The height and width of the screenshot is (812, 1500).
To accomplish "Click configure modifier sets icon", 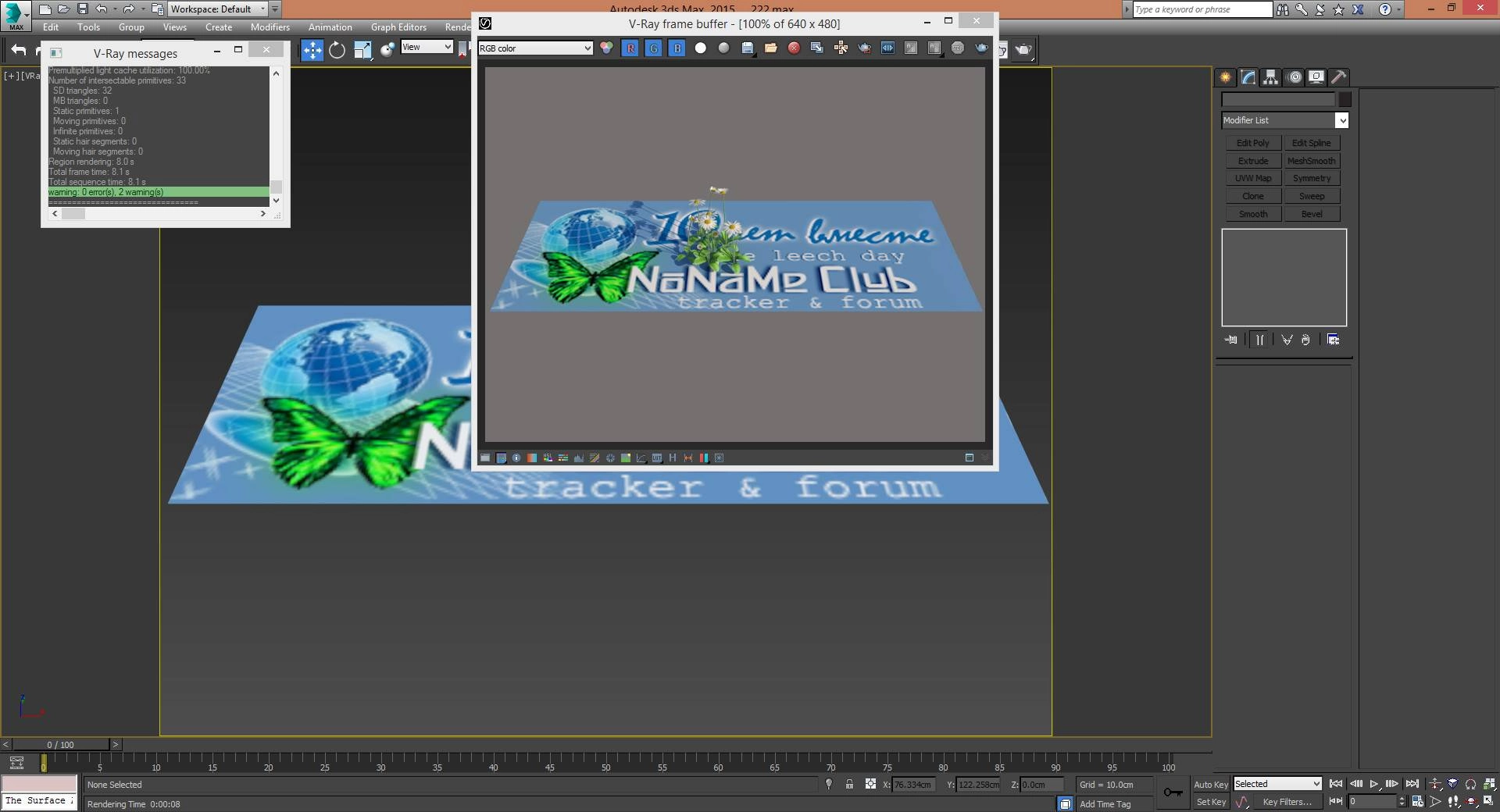I will 1334,340.
